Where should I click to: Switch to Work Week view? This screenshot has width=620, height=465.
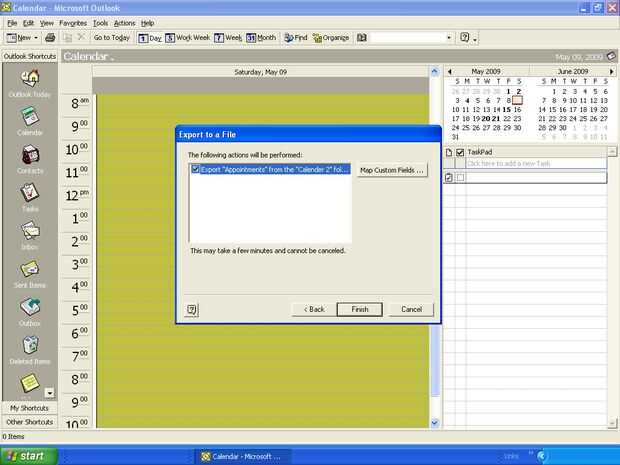pyautogui.click(x=187, y=38)
